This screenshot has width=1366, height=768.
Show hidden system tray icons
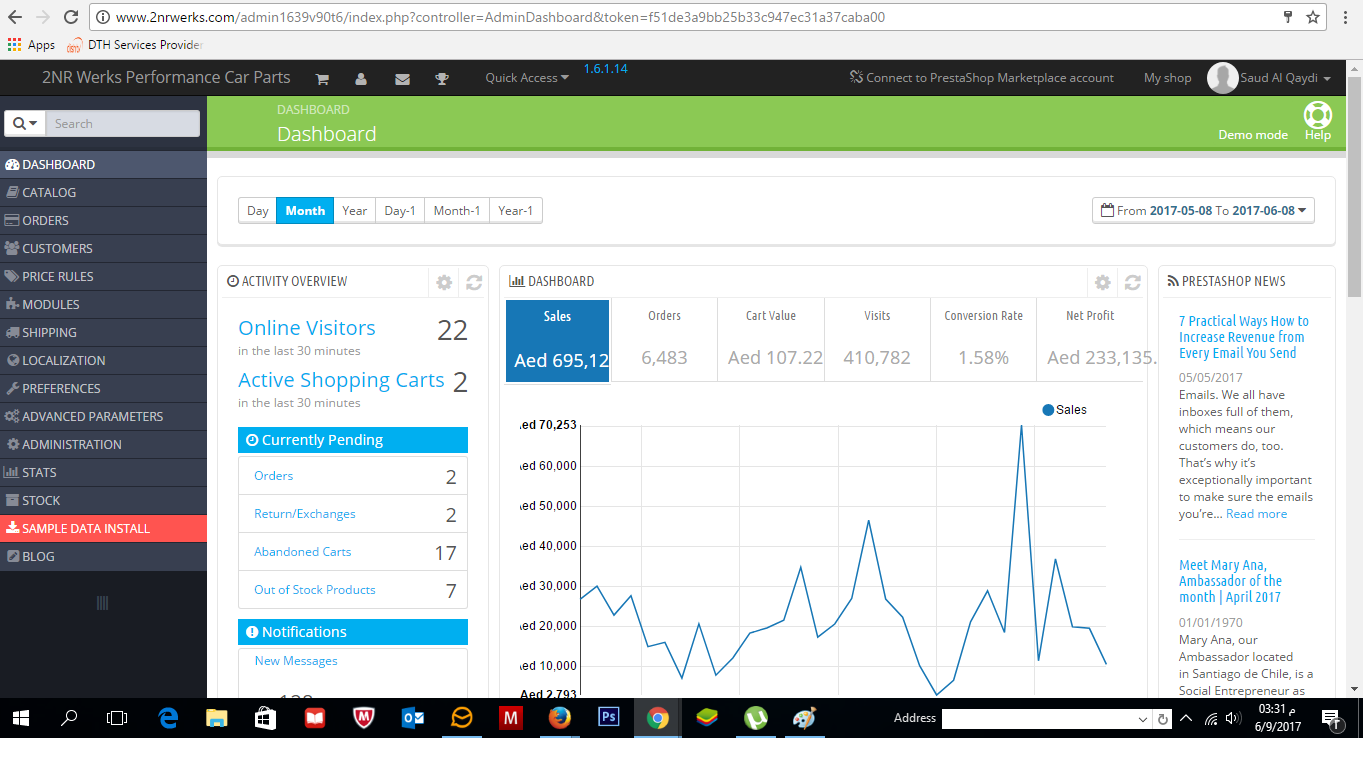coord(1186,718)
